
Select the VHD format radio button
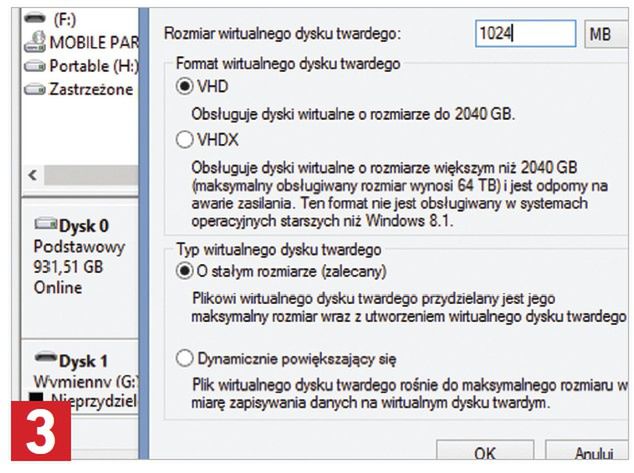[183, 87]
